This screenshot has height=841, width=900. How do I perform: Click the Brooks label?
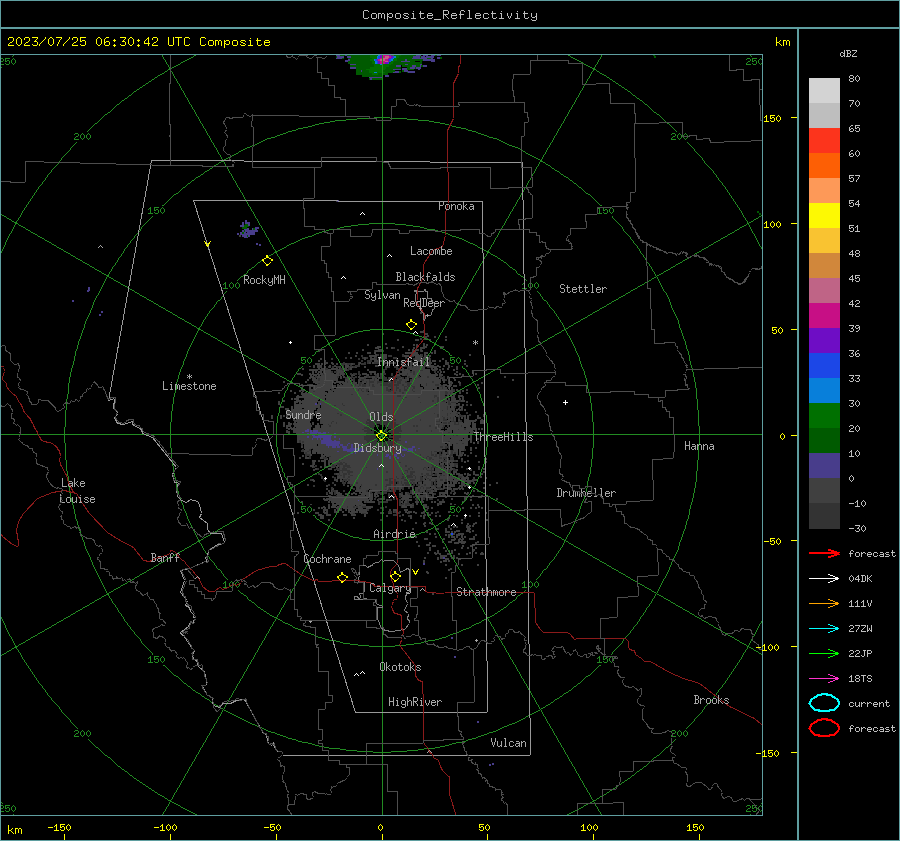click(711, 700)
